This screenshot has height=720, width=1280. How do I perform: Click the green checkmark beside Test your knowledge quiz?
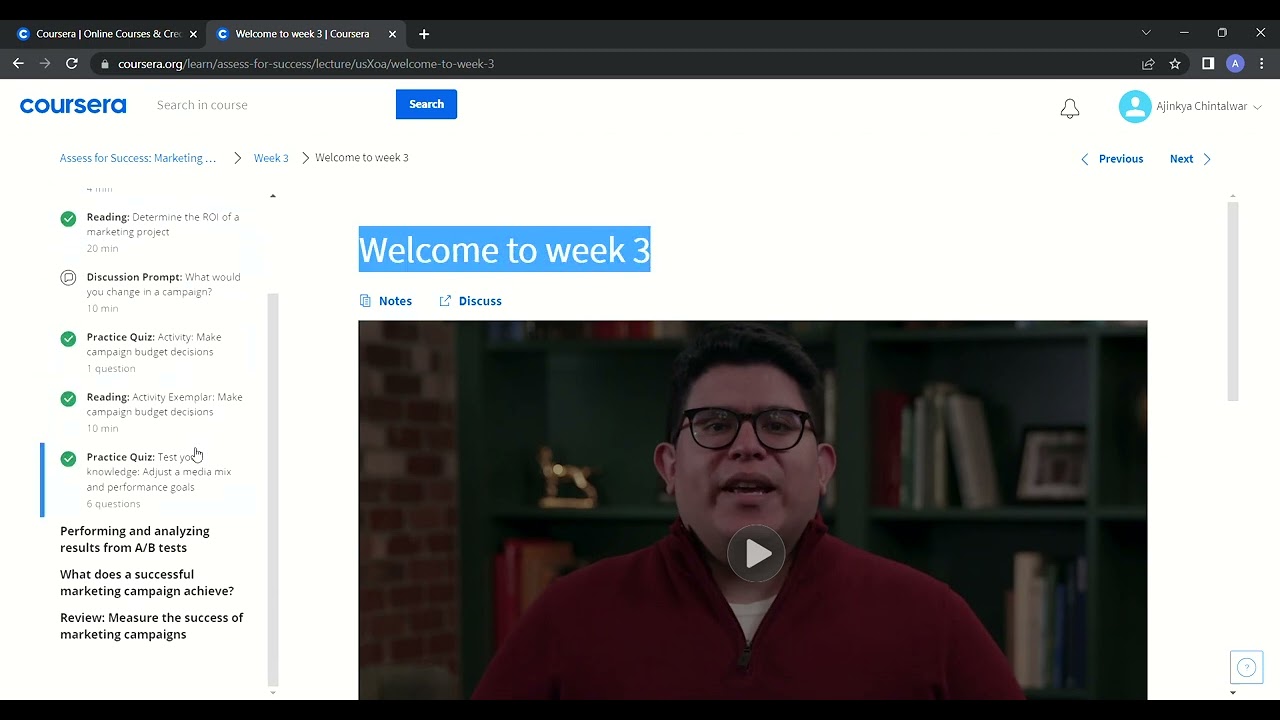(68, 459)
